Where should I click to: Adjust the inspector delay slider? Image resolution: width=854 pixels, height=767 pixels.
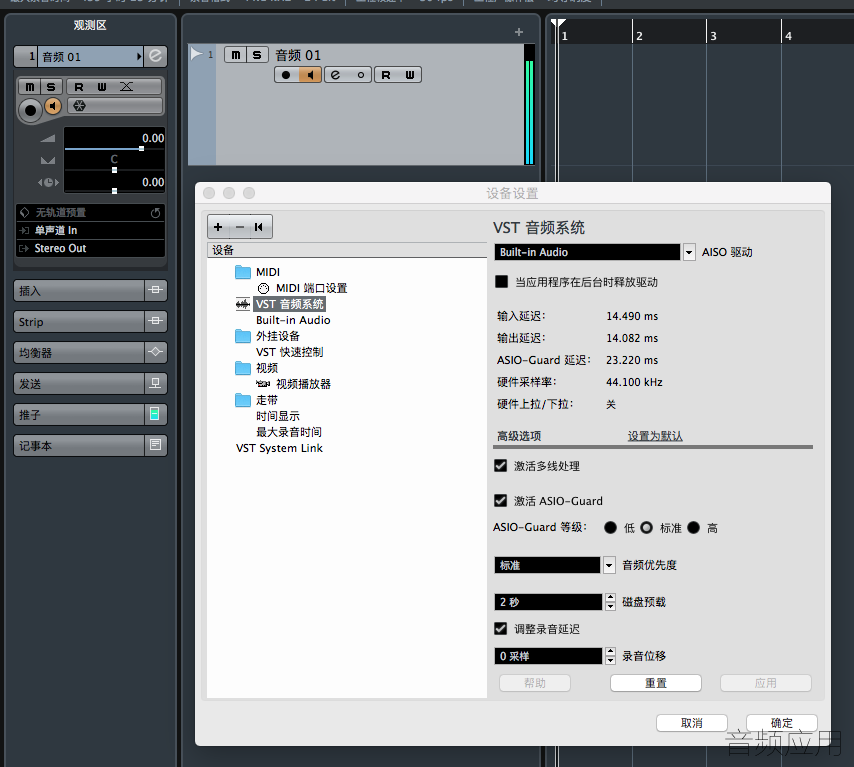click(x=114, y=191)
